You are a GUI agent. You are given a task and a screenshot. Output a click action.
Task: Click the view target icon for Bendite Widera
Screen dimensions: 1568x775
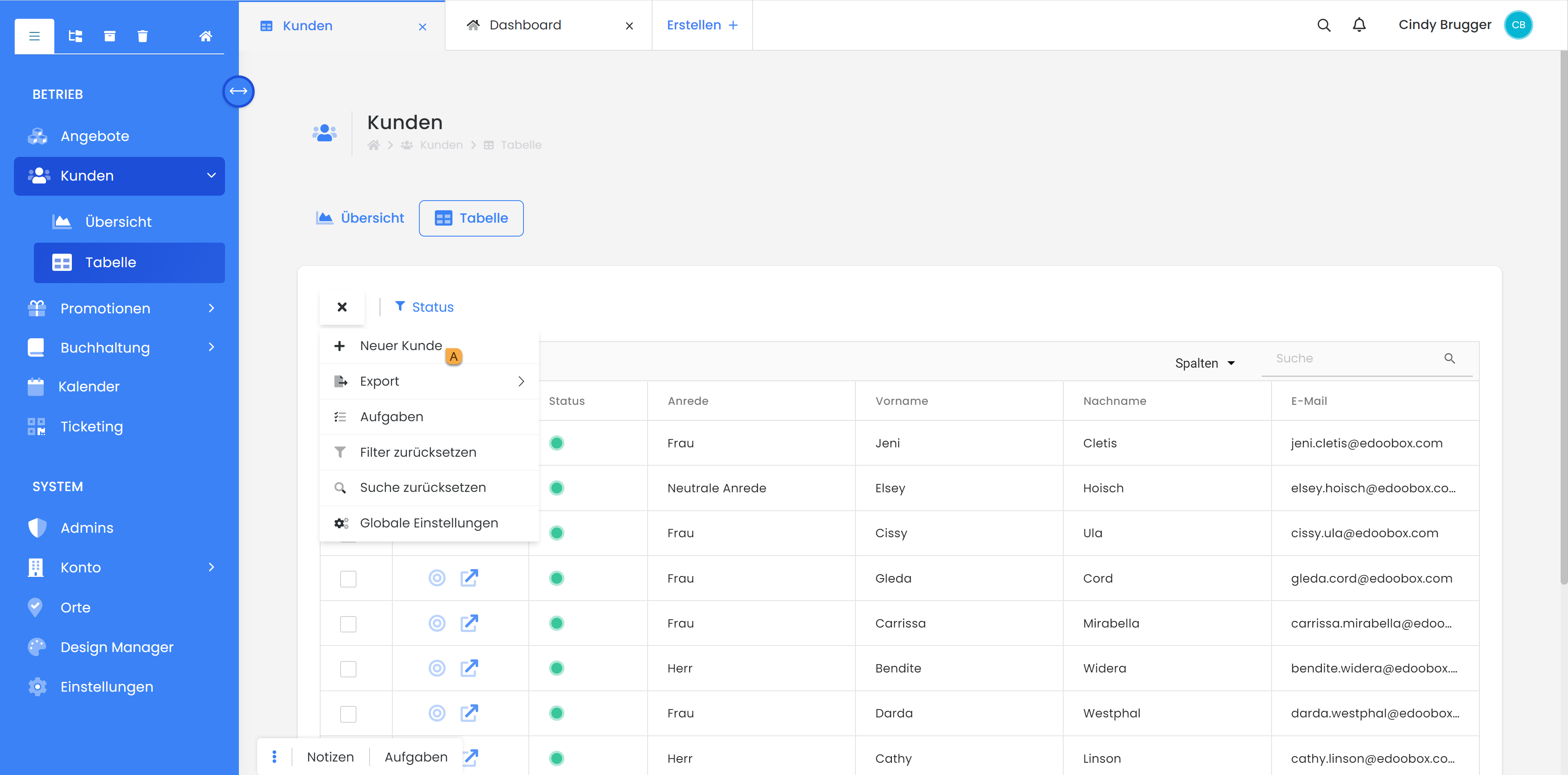click(x=437, y=668)
